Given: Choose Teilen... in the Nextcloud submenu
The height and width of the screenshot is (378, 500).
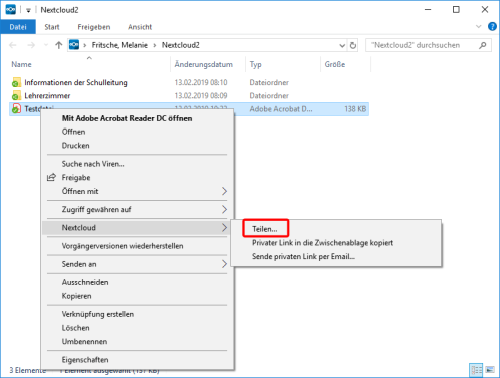Looking at the screenshot, I should 265,229.
